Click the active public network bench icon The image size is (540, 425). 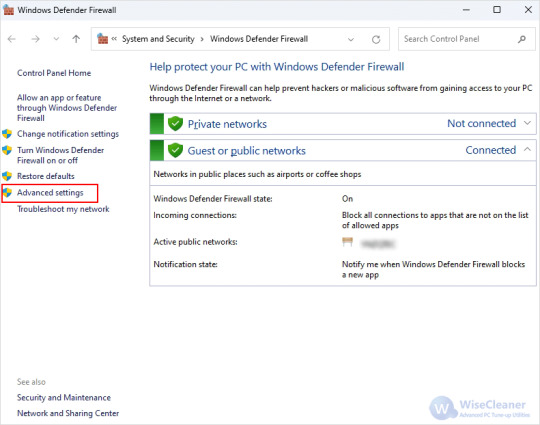tap(347, 242)
